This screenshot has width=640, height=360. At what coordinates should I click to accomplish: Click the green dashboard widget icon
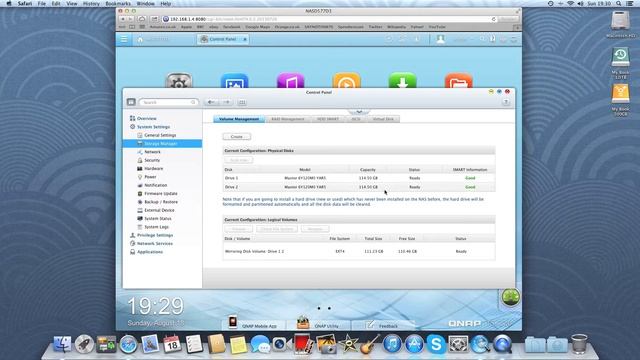[x=511, y=297]
